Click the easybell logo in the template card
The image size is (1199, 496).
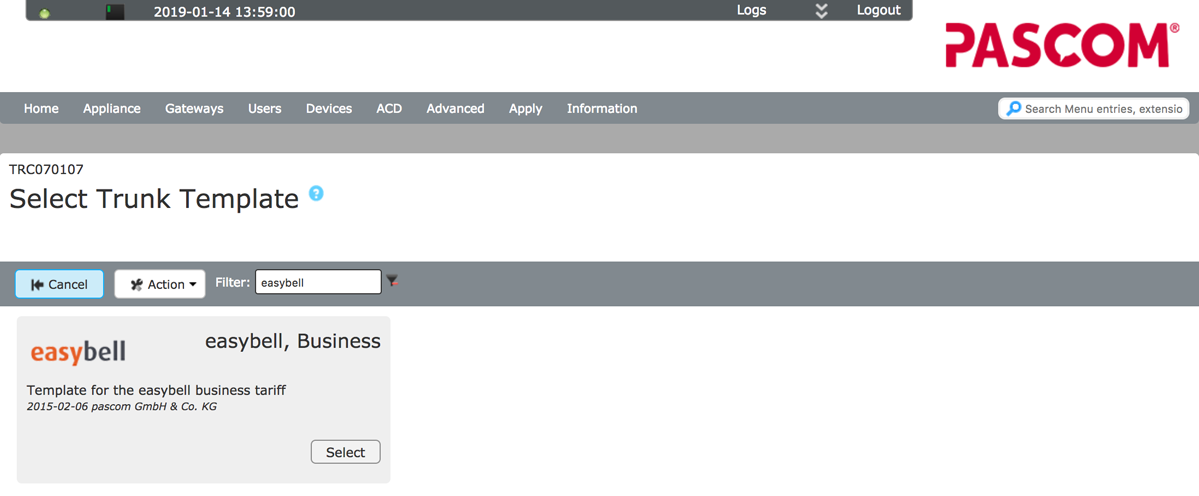point(78,352)
